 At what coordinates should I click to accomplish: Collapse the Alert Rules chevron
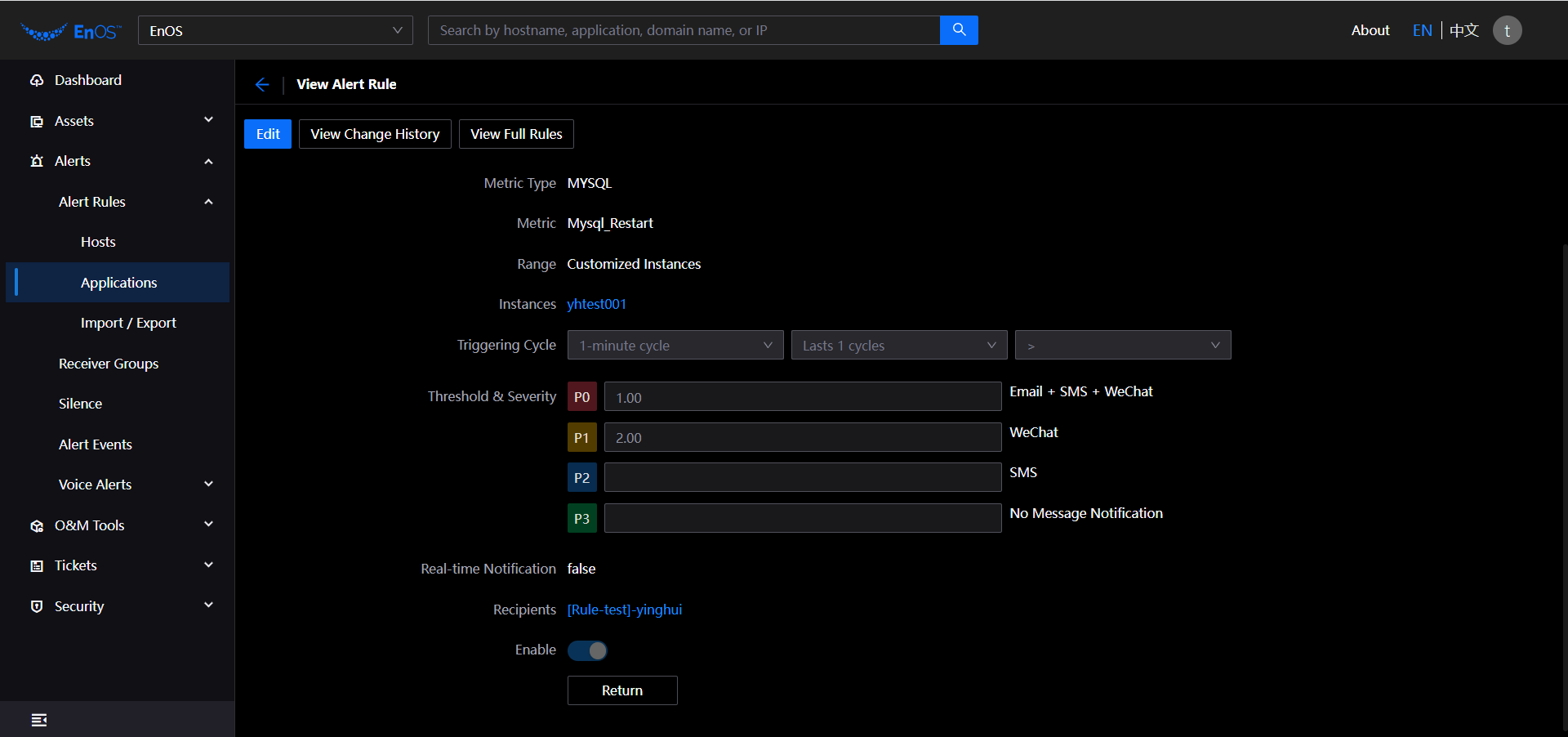[208, 201]
